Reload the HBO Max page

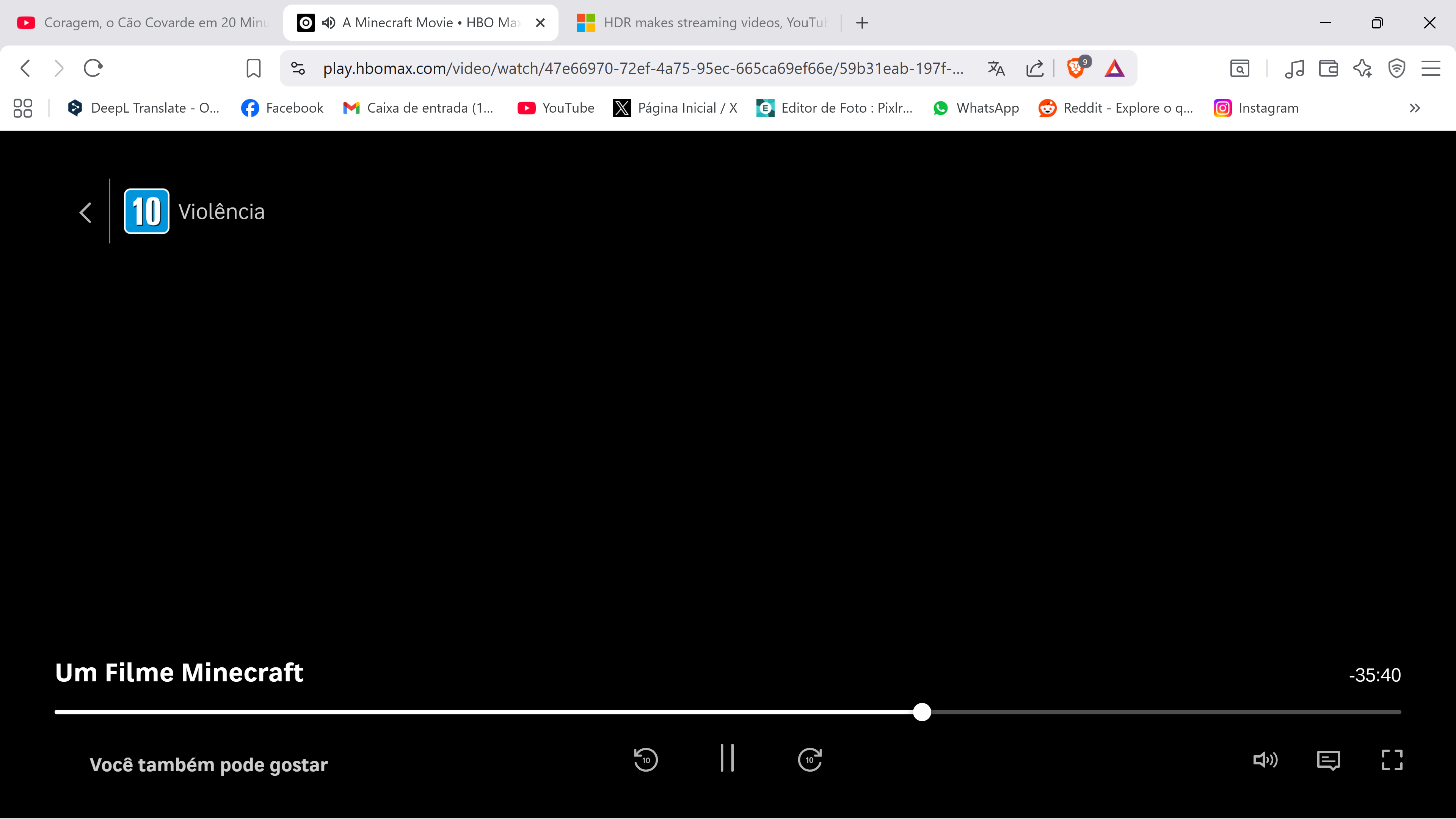(93, 68)
